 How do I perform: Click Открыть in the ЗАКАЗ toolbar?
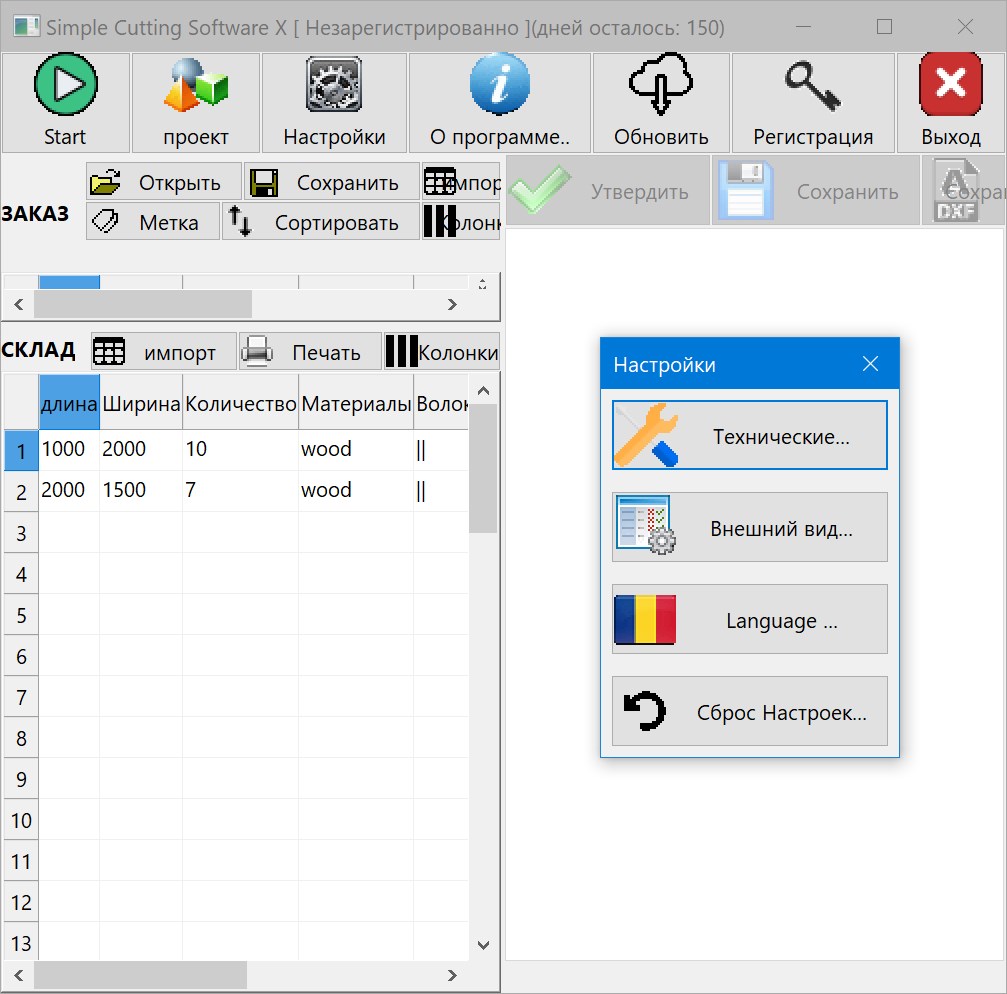(164, 182)
